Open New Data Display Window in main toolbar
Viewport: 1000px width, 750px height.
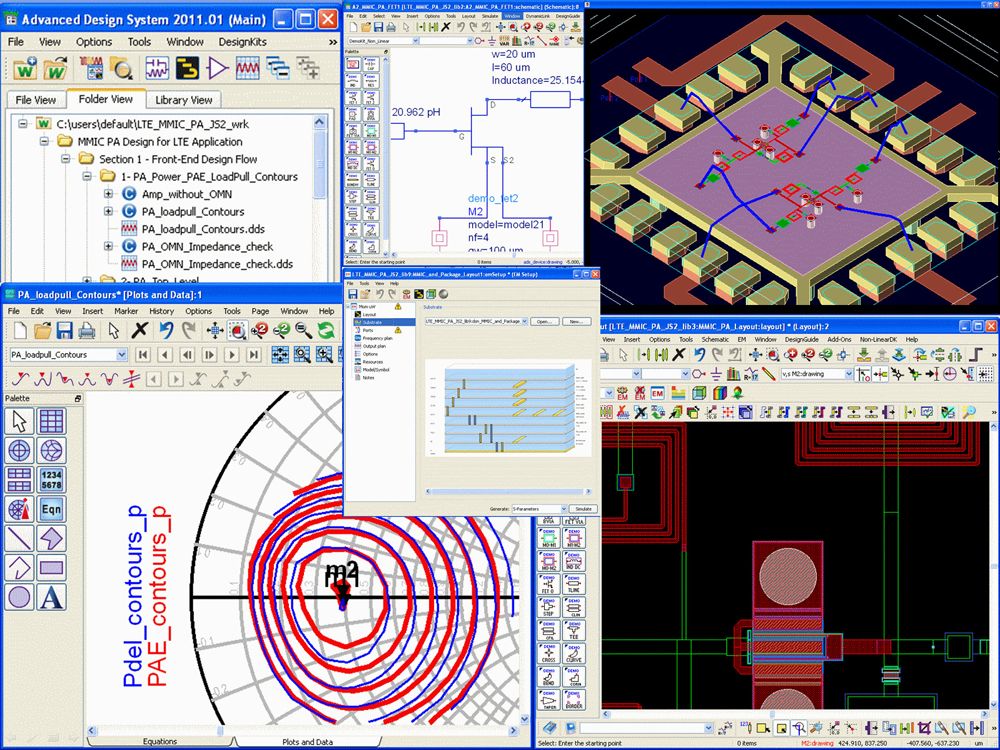[x=247, y=68]
